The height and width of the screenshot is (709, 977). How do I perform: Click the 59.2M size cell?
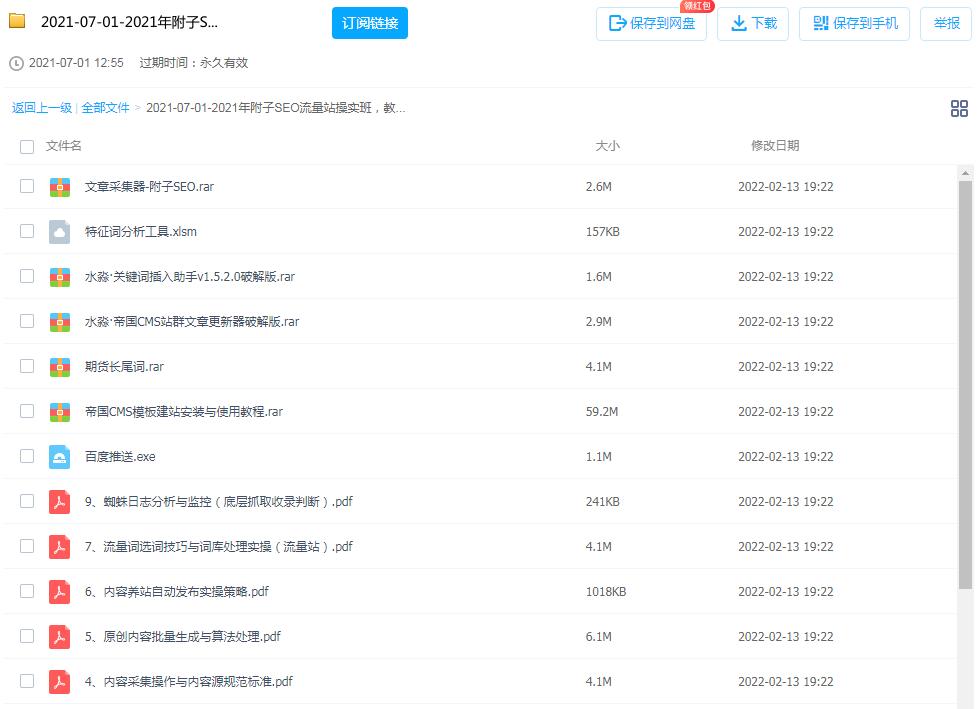602,412
